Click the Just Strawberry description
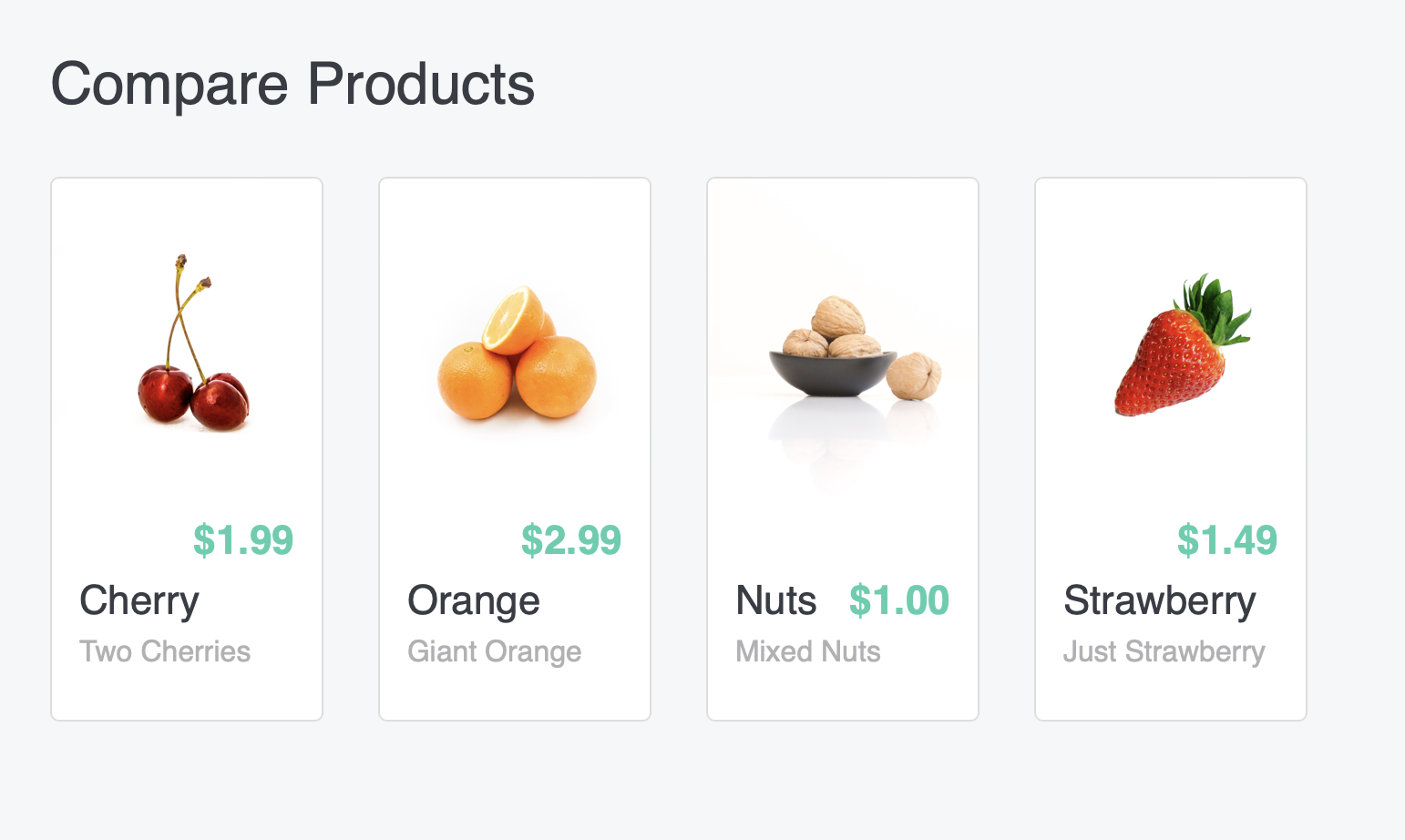The height and width of the screenshot is (840, 1405). coord(1164,652)
